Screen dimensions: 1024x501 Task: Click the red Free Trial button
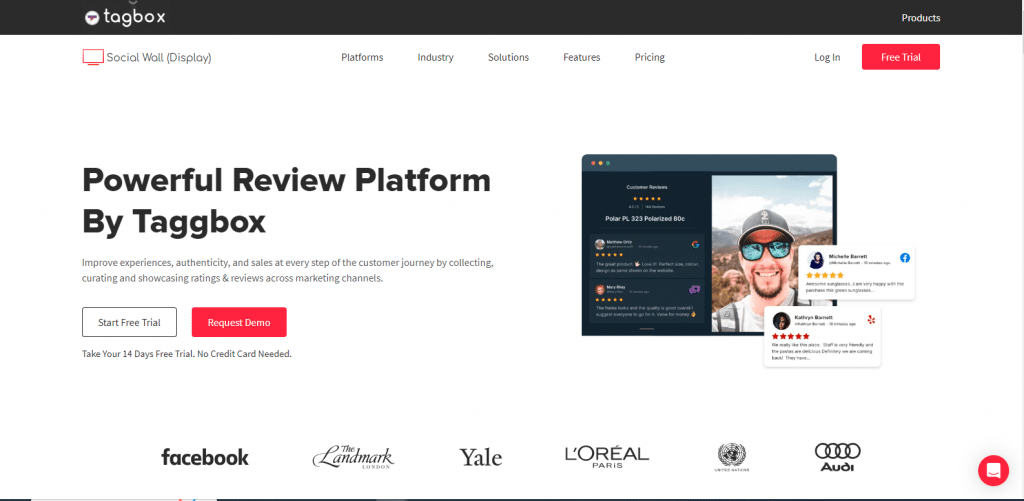click(901, 57)
